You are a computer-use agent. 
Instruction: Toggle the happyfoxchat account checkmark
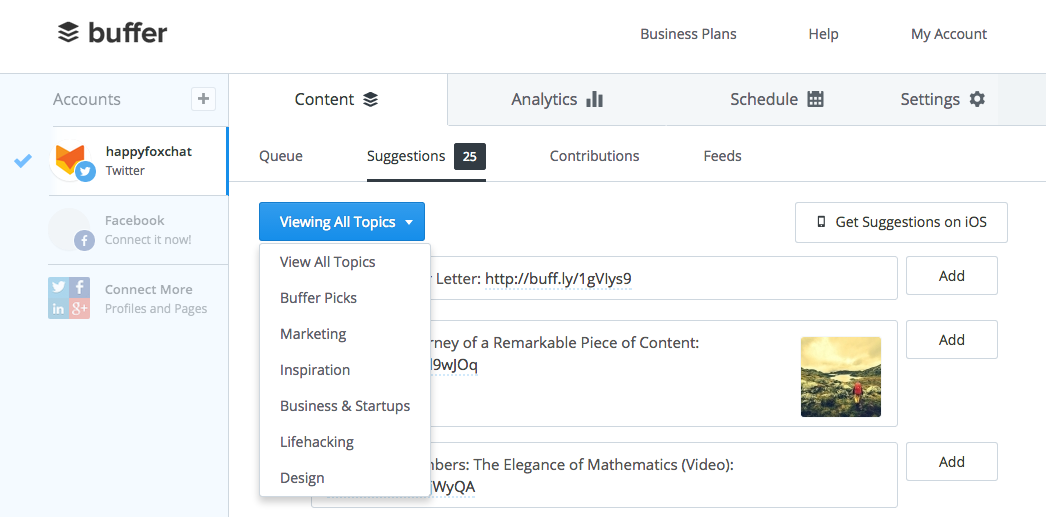(23, 161)
